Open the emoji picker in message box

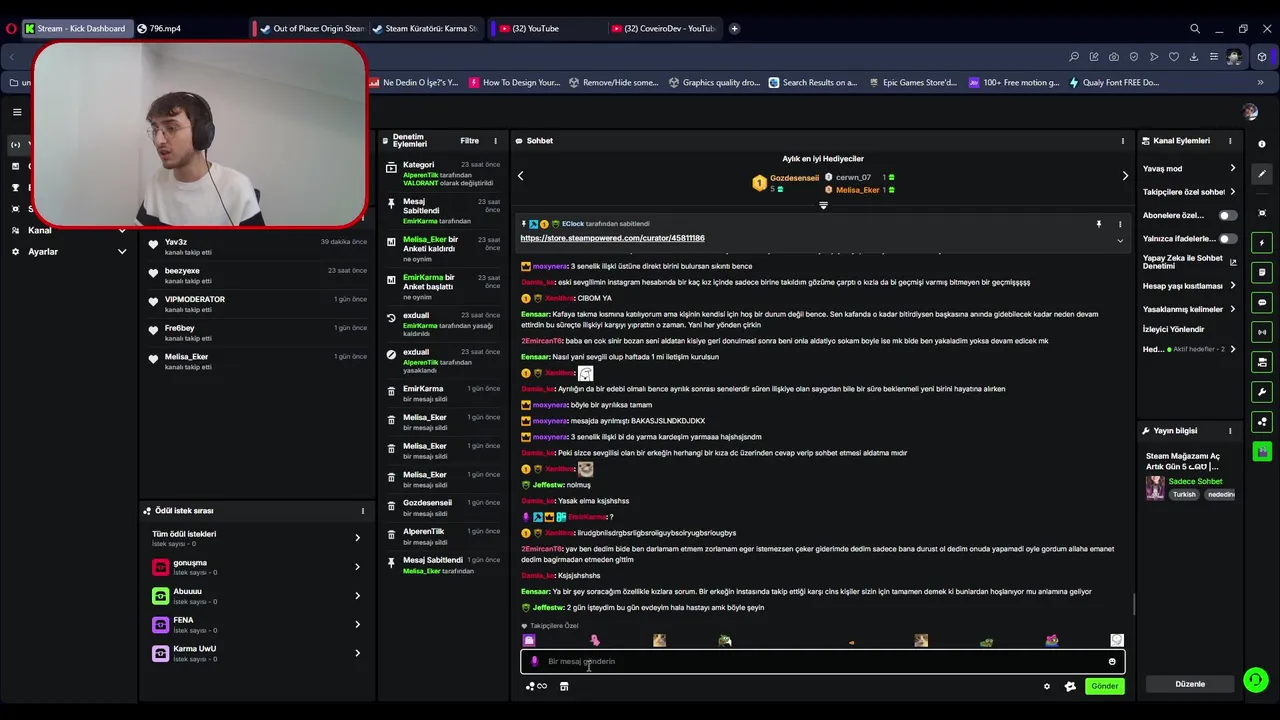(1112, 661)
